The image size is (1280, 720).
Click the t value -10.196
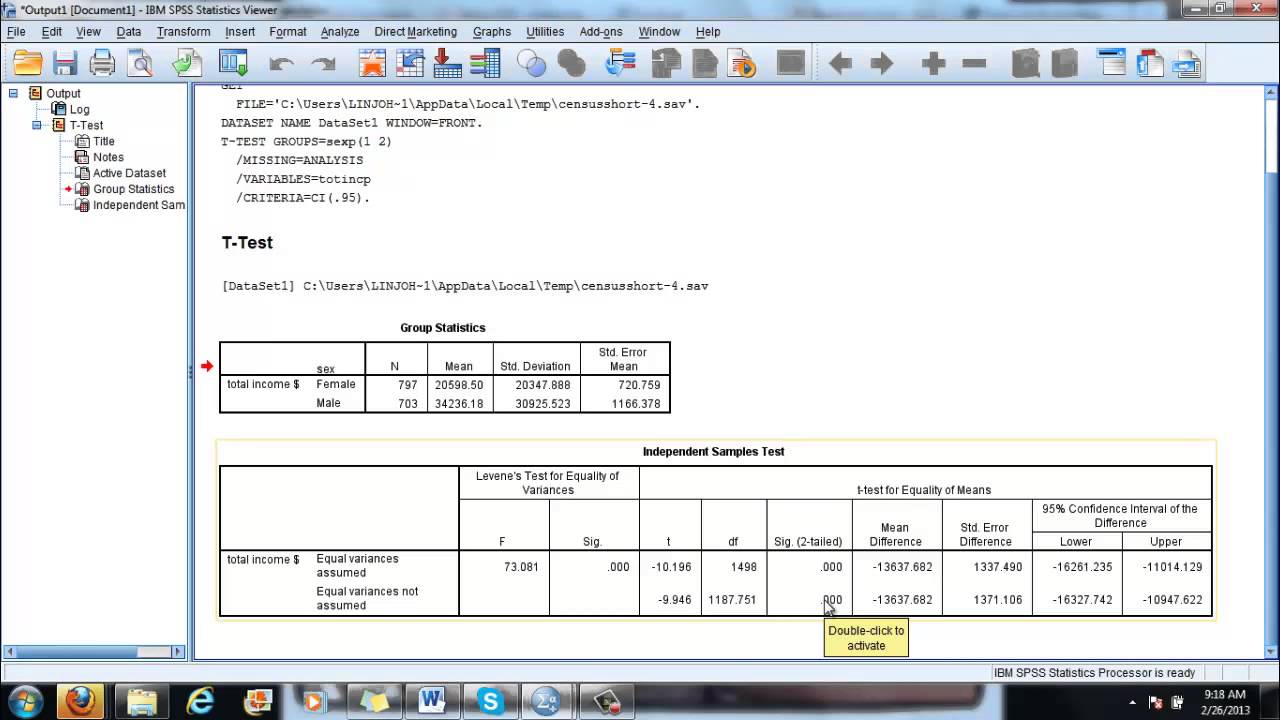click(x=671, y=567)
